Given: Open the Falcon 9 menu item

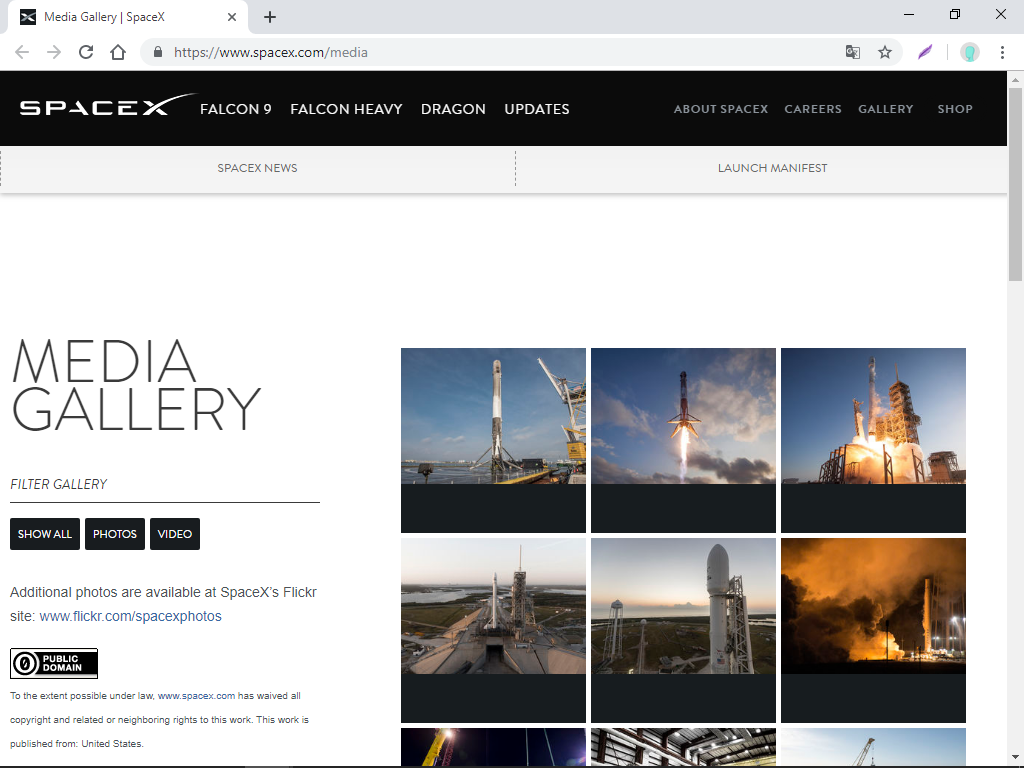Looking at the screenshot, I should pyautogui.click(x=236, y=109).
